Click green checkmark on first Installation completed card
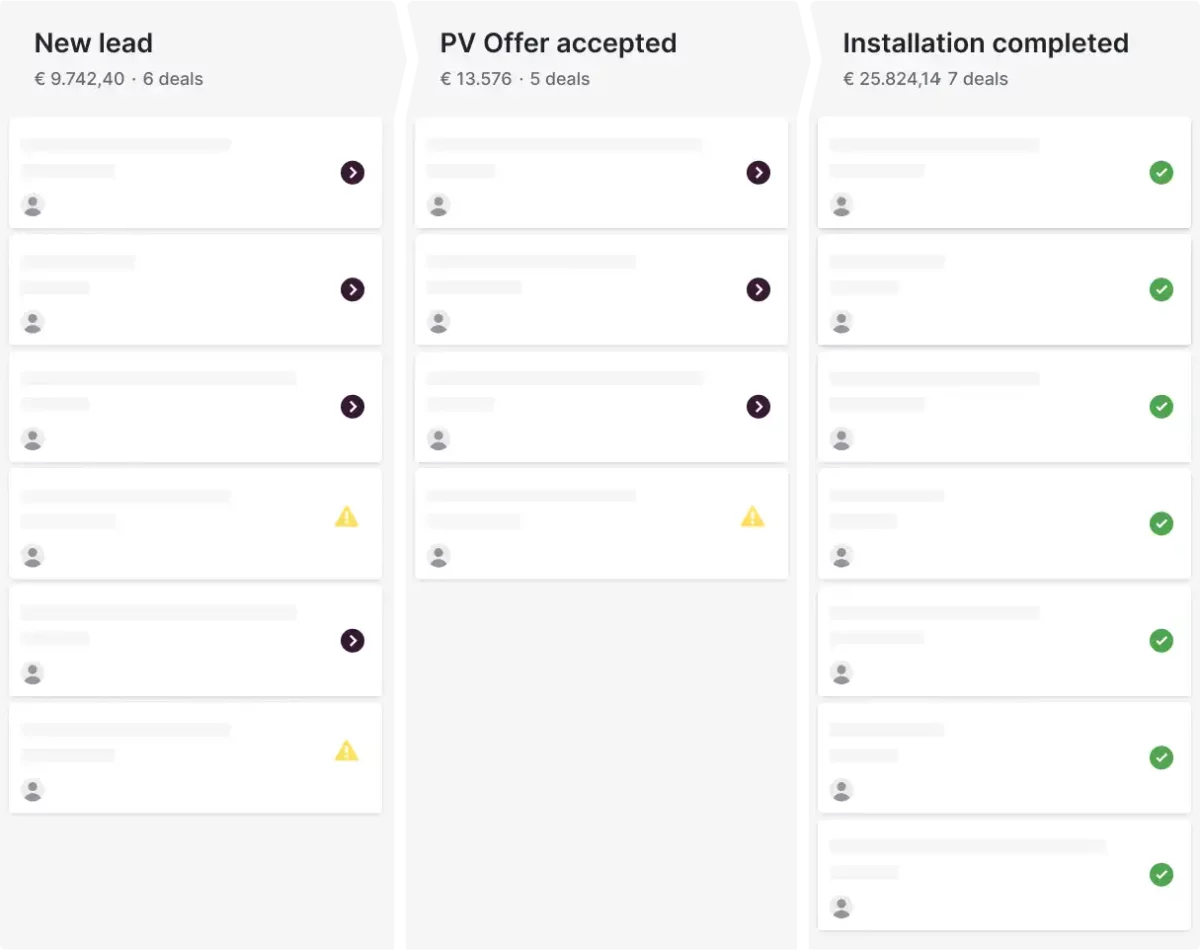 tap(1161, 173)
